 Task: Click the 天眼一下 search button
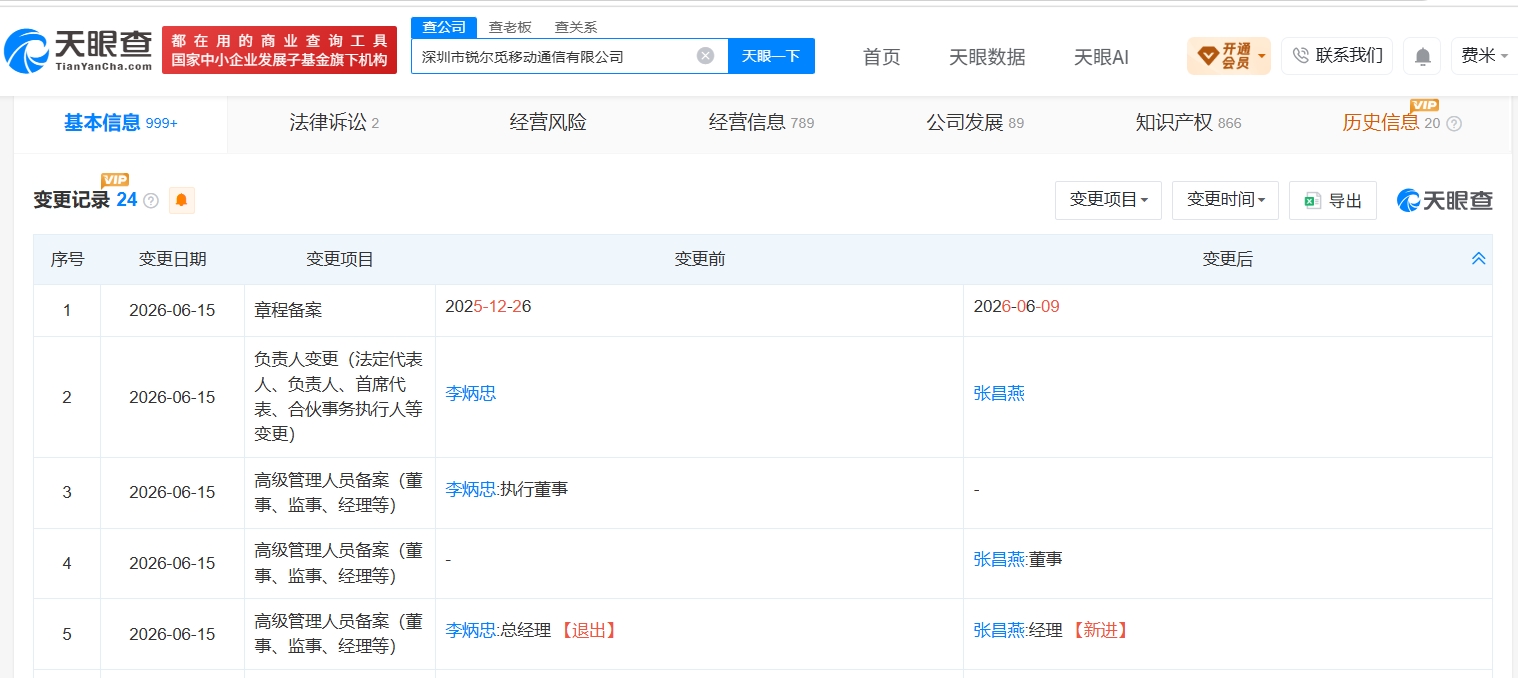771,56
